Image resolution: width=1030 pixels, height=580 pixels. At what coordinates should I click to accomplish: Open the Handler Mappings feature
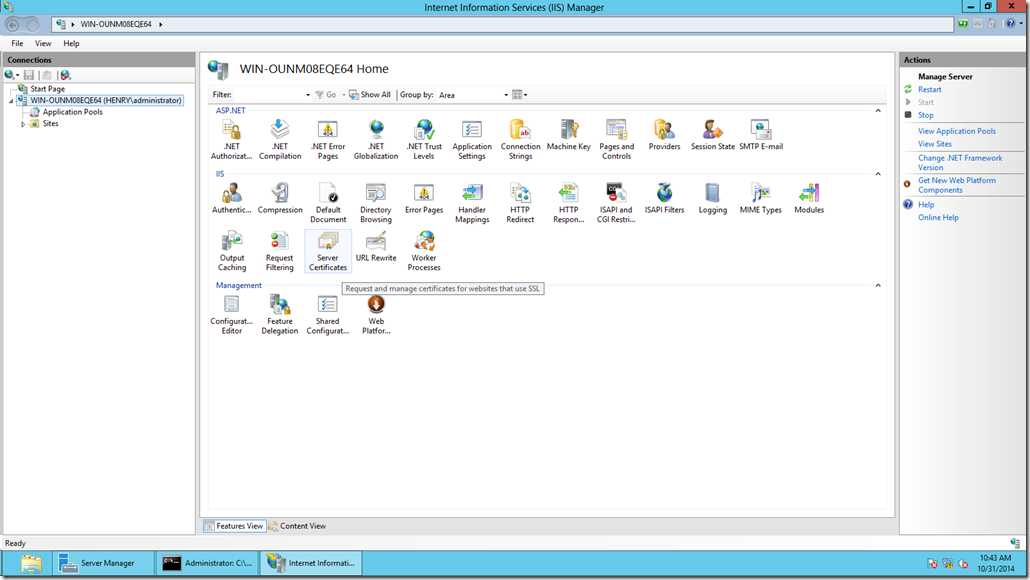(x=472, y=203)
